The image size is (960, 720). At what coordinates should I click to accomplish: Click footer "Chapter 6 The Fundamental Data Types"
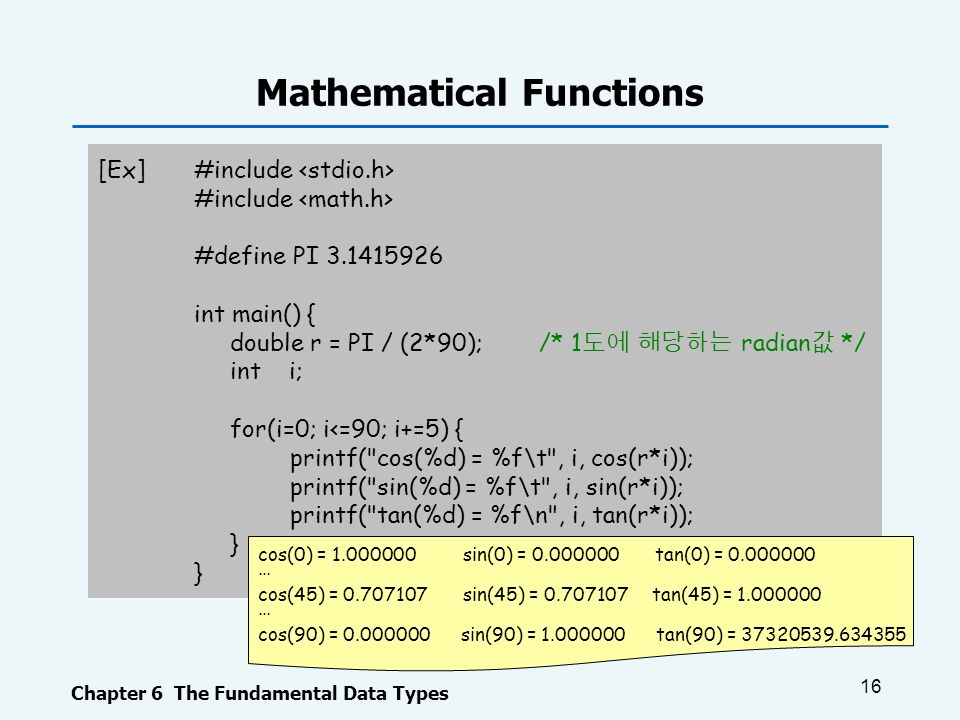pyautogui.click(x=260, y=694)
